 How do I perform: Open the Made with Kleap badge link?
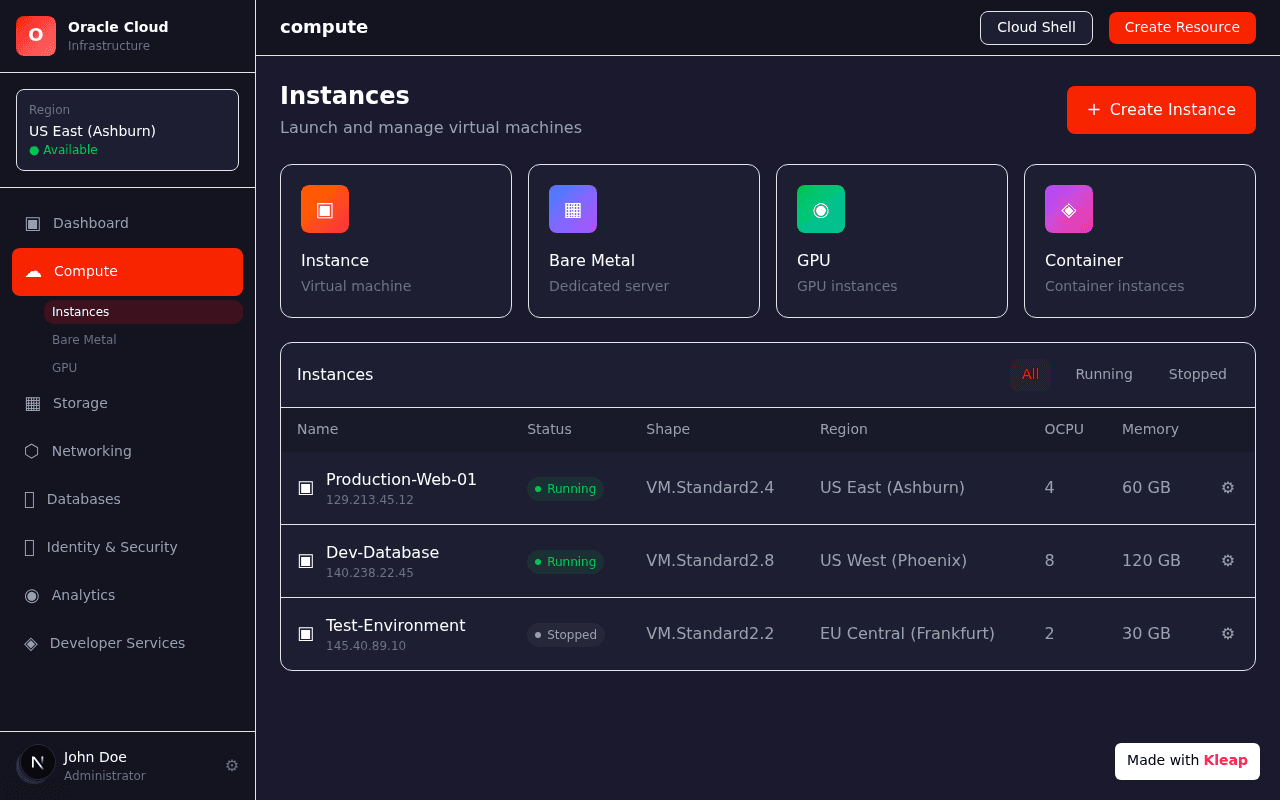point(1187,761)
